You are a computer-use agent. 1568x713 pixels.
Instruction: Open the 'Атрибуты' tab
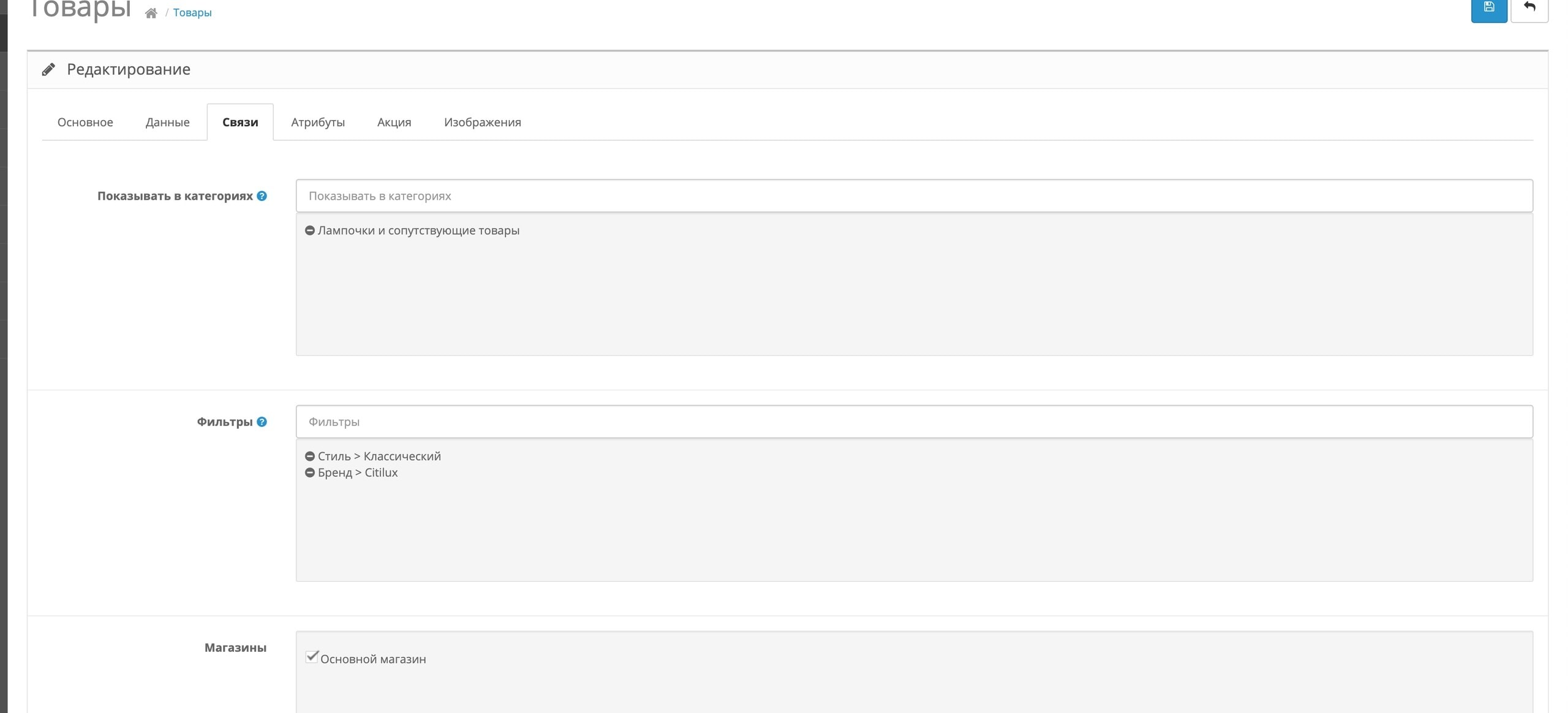pyautogui.click(x=318, y=122)
